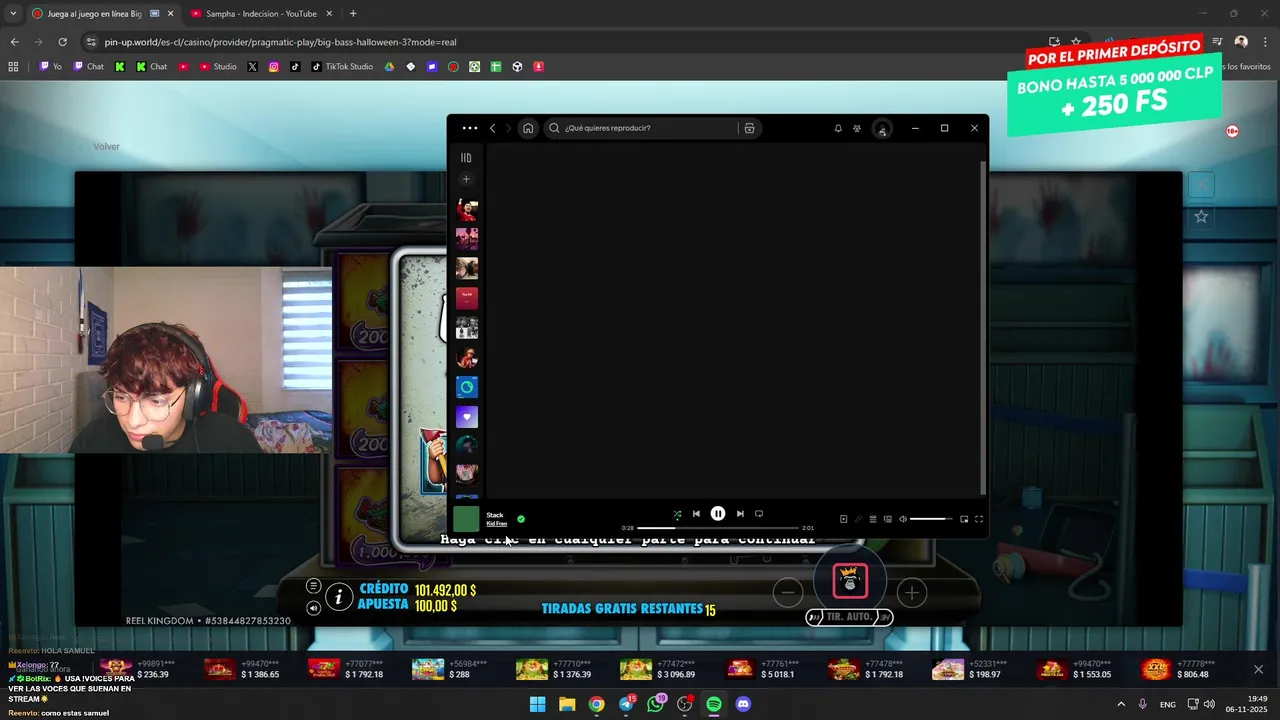This screenshot has height=720, width=1280.
Task: Open the TikTok Studio bookmark
Action: tap(342, 67)
